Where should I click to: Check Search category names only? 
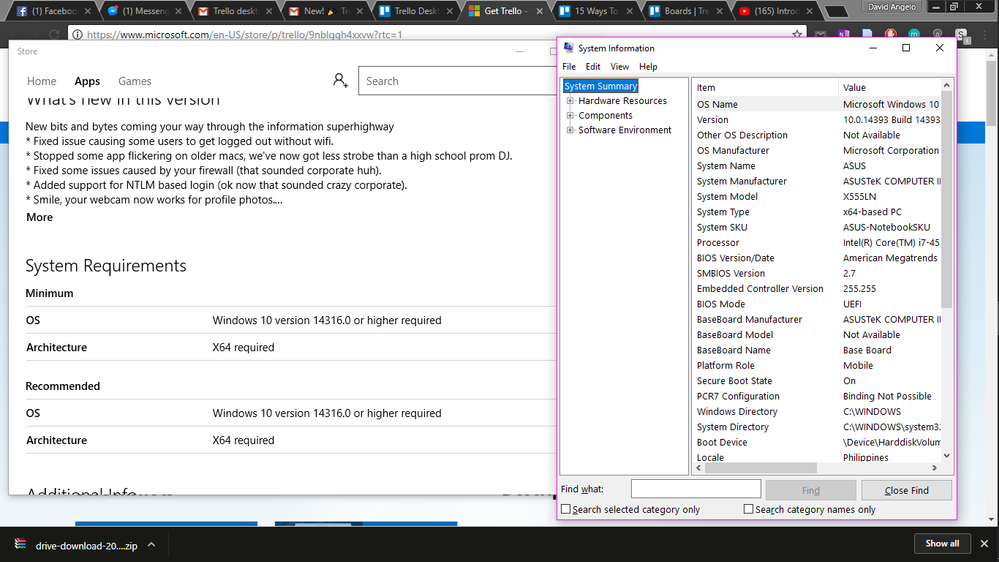[x=749, y=509]
